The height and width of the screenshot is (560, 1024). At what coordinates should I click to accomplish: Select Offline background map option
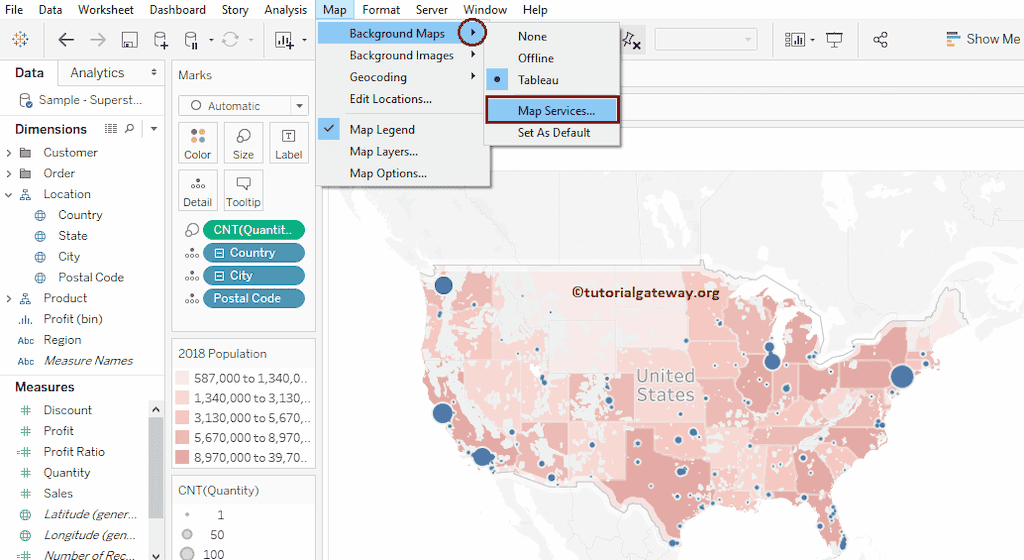coord(536,58)
